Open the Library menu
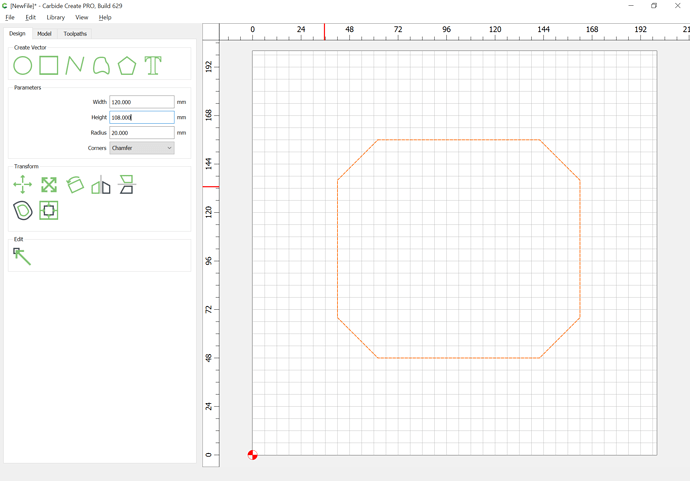 tap(55, 18)
